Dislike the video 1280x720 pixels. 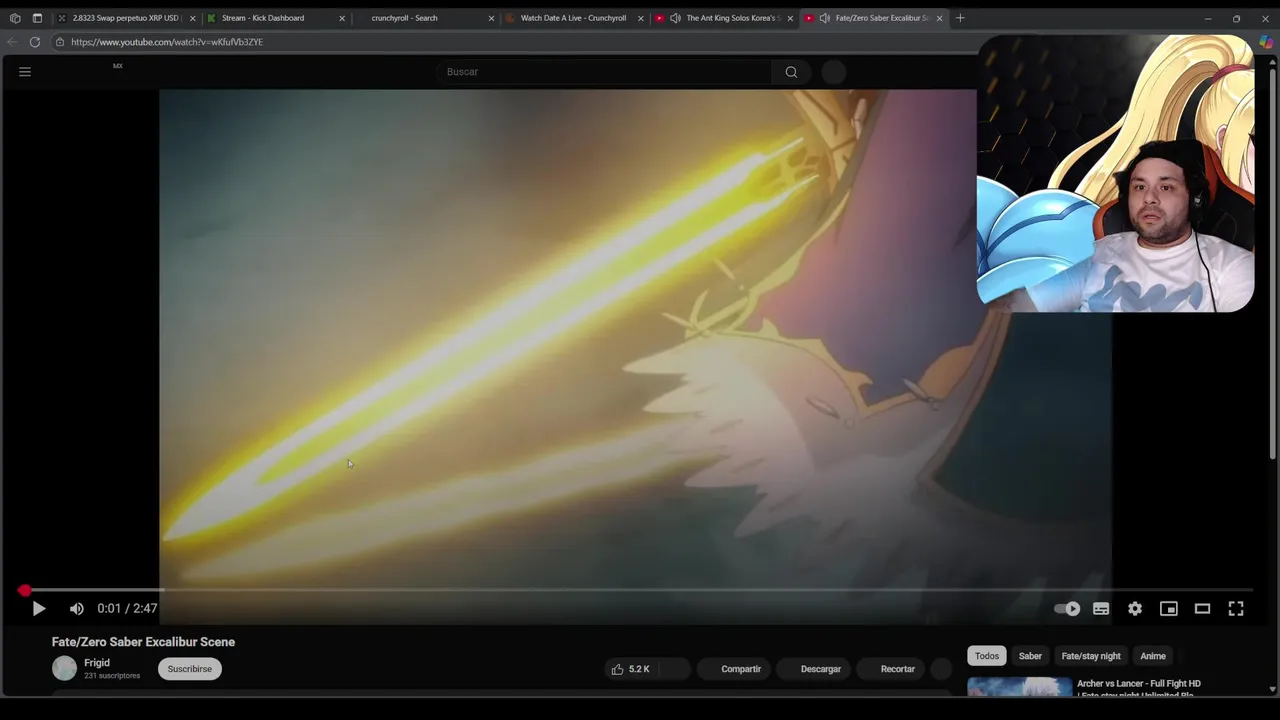click(673, 669)
